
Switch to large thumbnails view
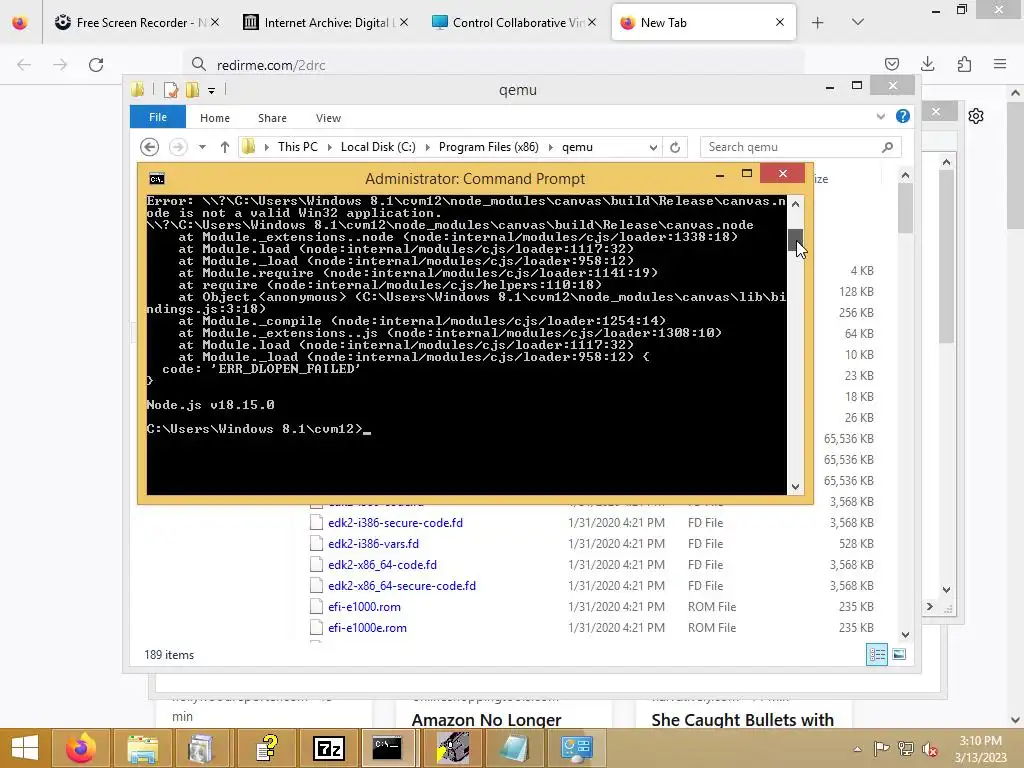pos(899,654)
